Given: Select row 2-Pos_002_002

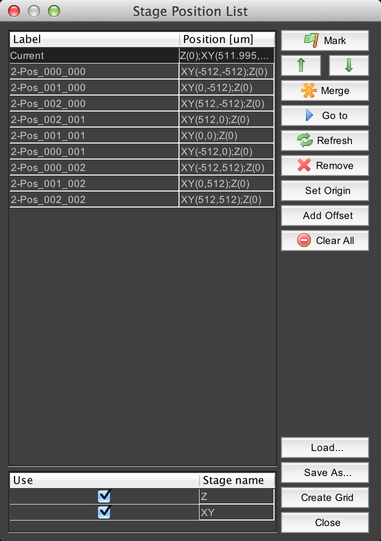Looking at the screenshot, I should (x=142, y=199).
